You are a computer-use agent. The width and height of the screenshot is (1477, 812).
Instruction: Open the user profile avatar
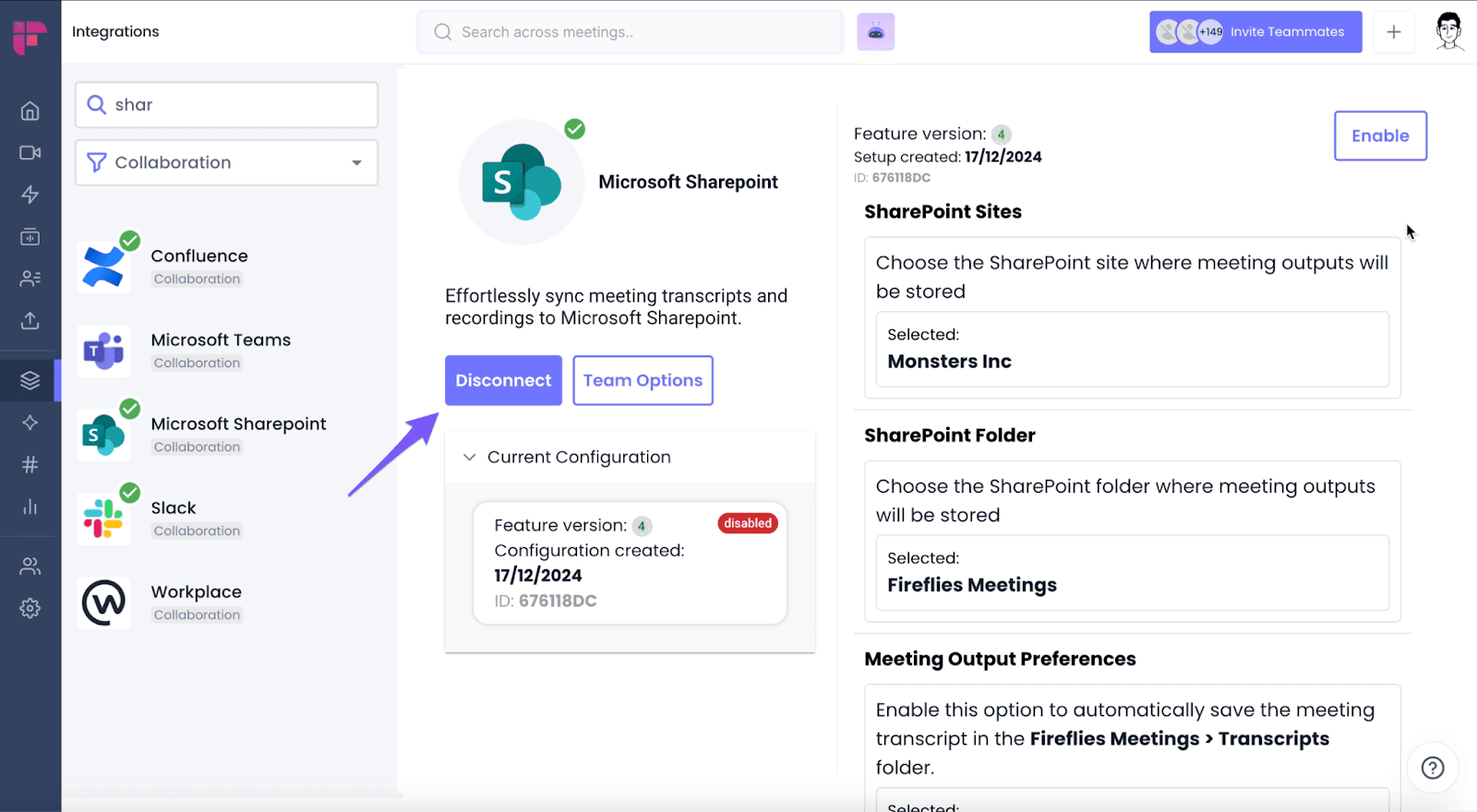coord(1449,31)
